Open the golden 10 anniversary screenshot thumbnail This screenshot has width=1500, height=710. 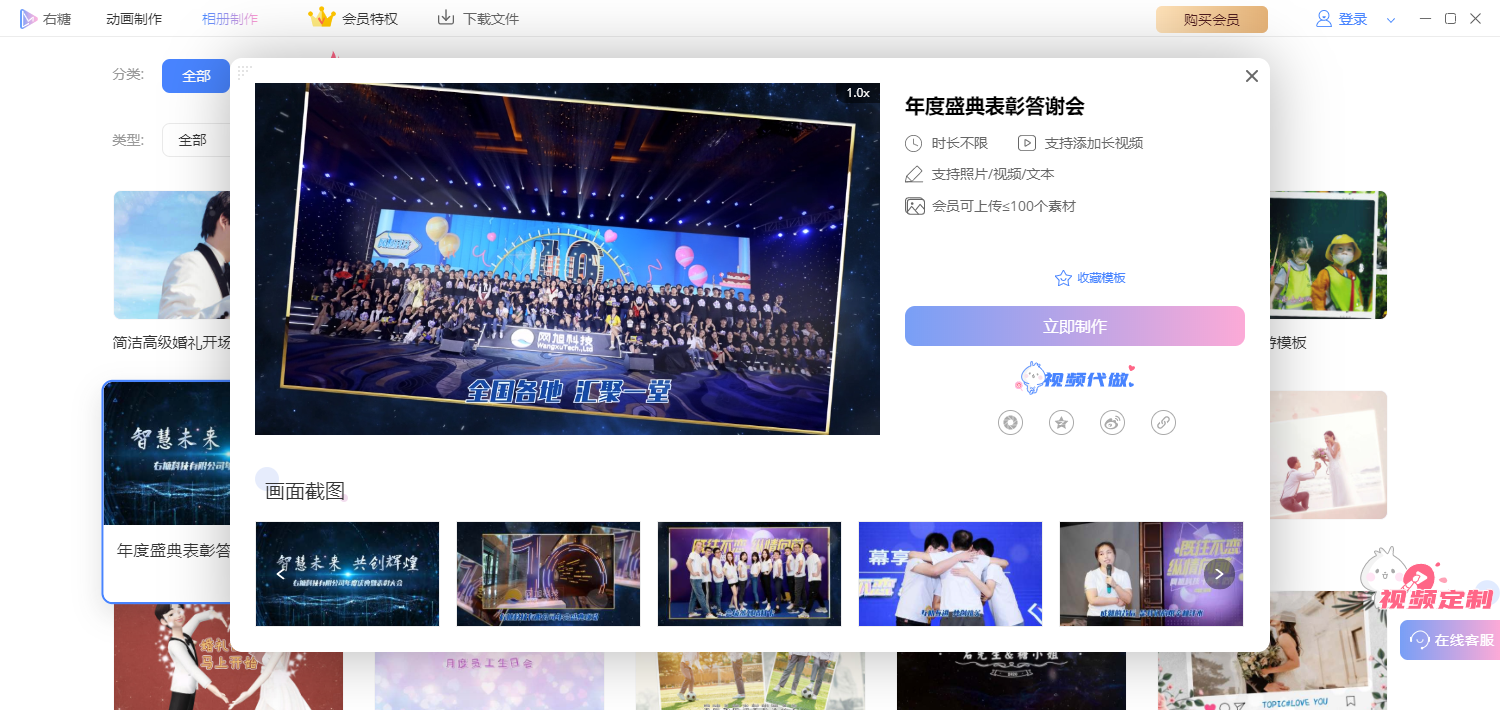(x=548, y=574)
